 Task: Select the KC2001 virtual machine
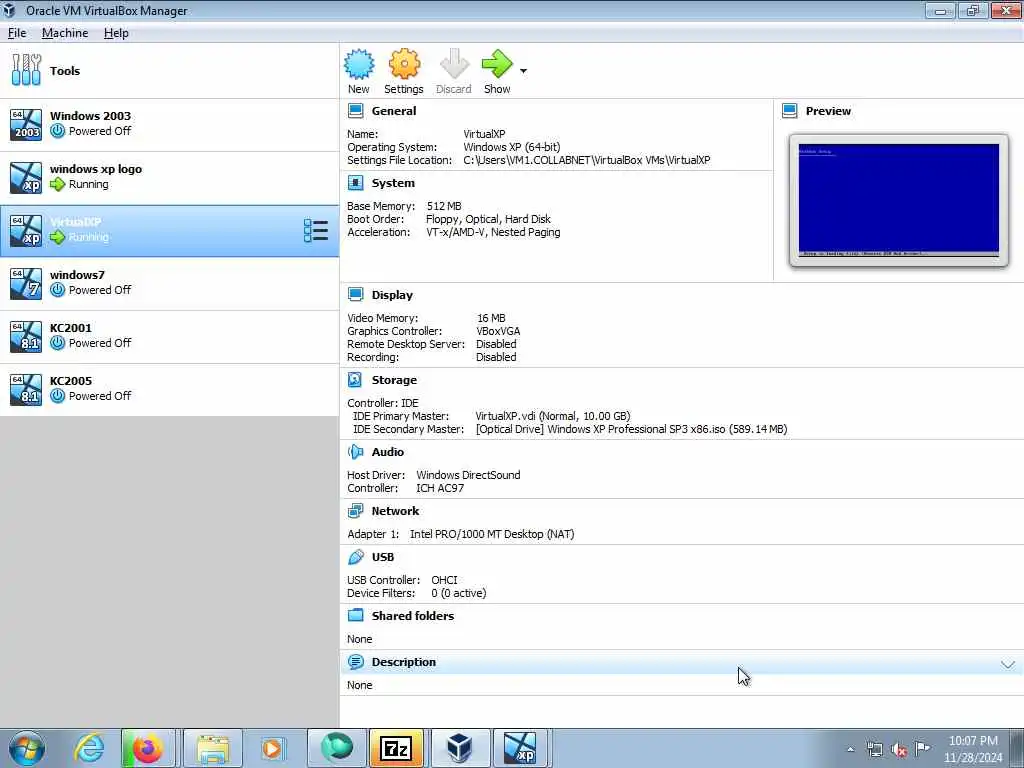pyautogui.click(x=169, y=336)
